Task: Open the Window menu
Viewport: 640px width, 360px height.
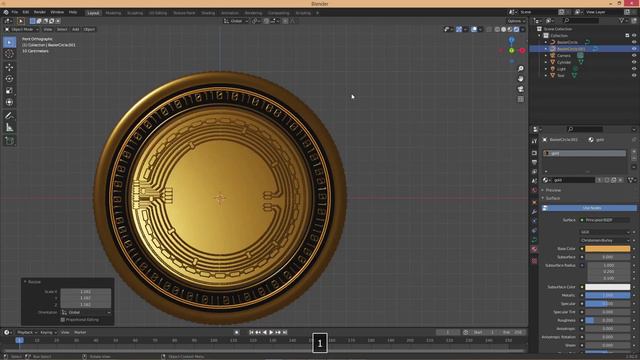Action: [x=57, y=12]
